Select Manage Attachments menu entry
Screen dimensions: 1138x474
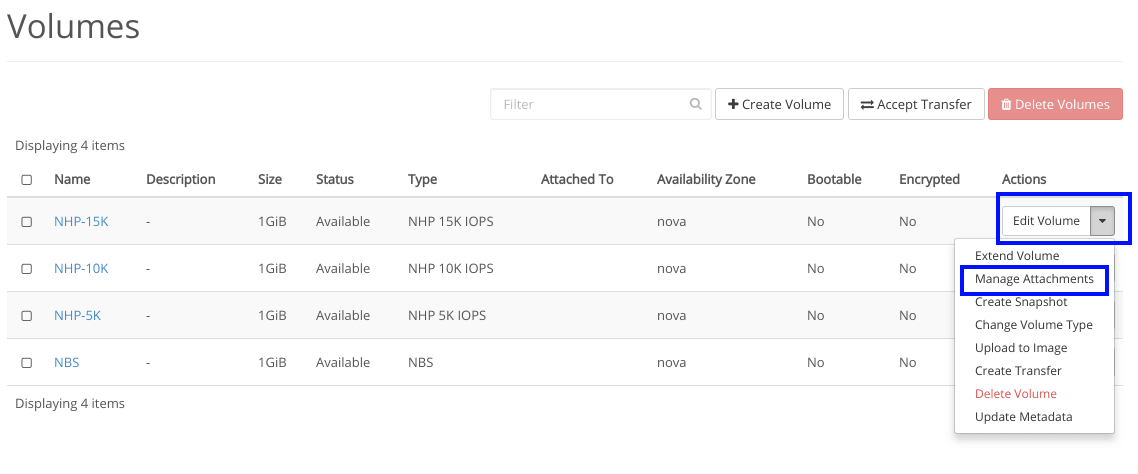1034,279
